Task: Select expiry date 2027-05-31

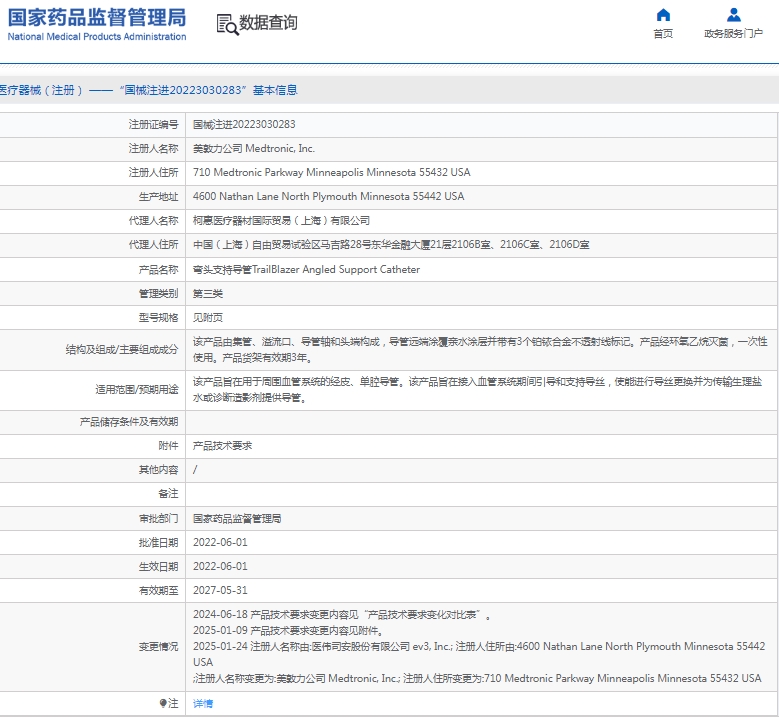Action: pos(220,590)
